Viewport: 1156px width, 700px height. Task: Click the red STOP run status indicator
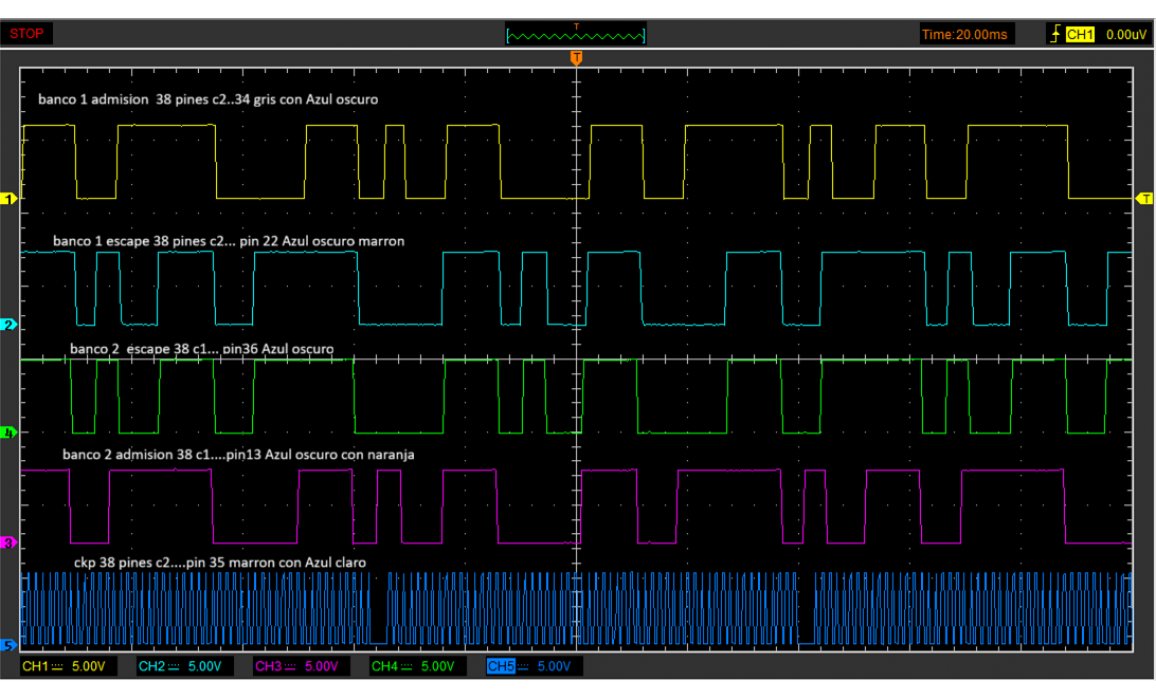point(27,34)
